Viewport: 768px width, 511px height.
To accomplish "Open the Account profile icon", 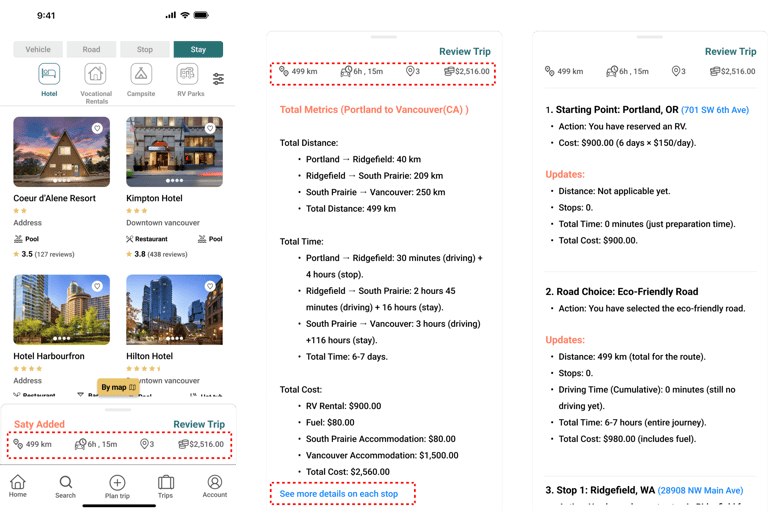I will (215, 482).
